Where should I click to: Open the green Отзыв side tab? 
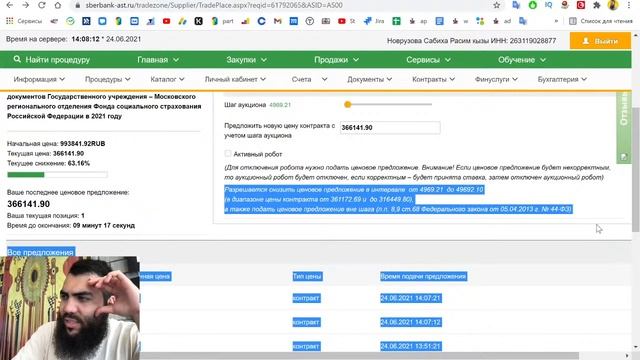[624, 128]
